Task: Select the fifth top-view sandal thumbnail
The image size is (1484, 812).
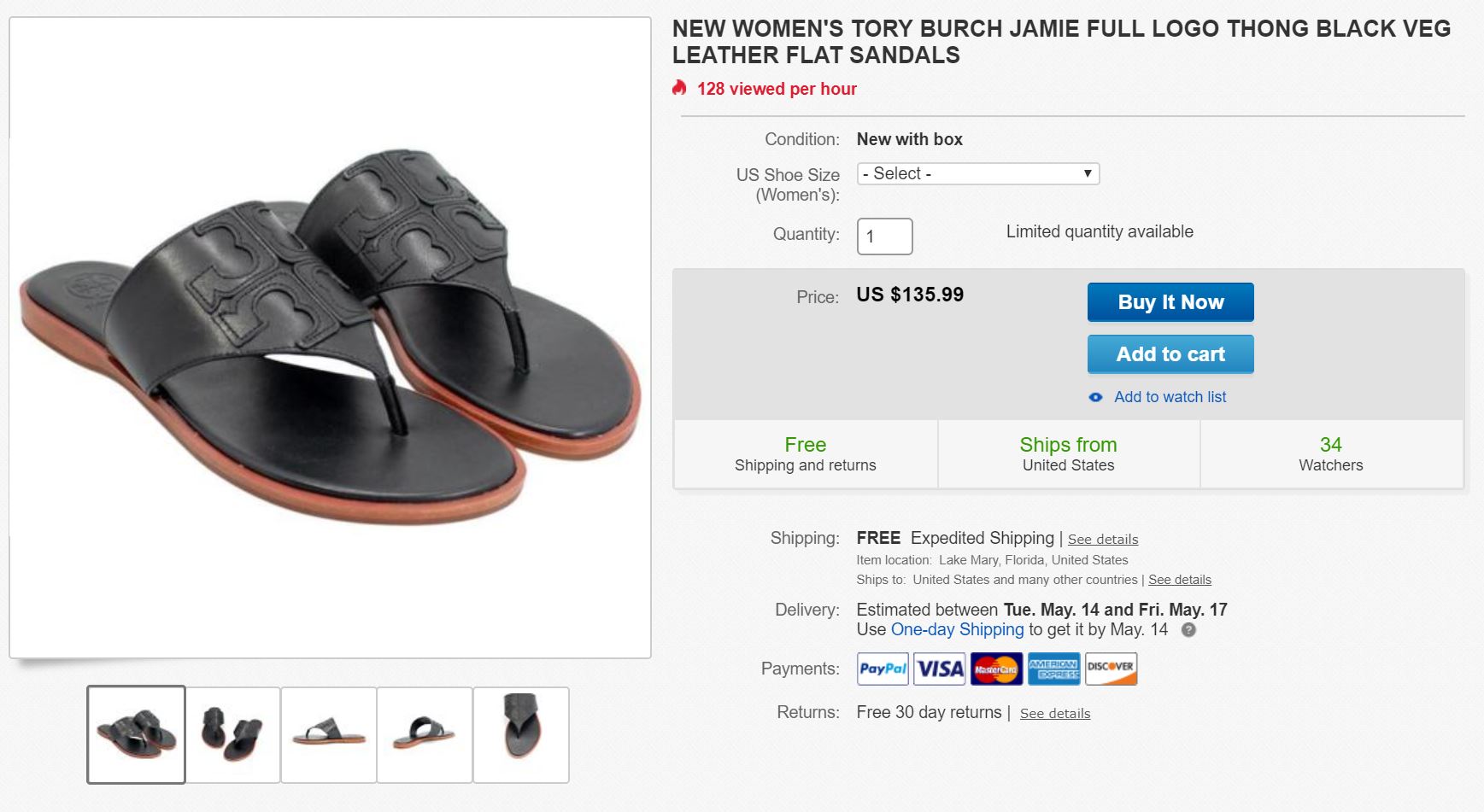Action: tap(521, 734)
